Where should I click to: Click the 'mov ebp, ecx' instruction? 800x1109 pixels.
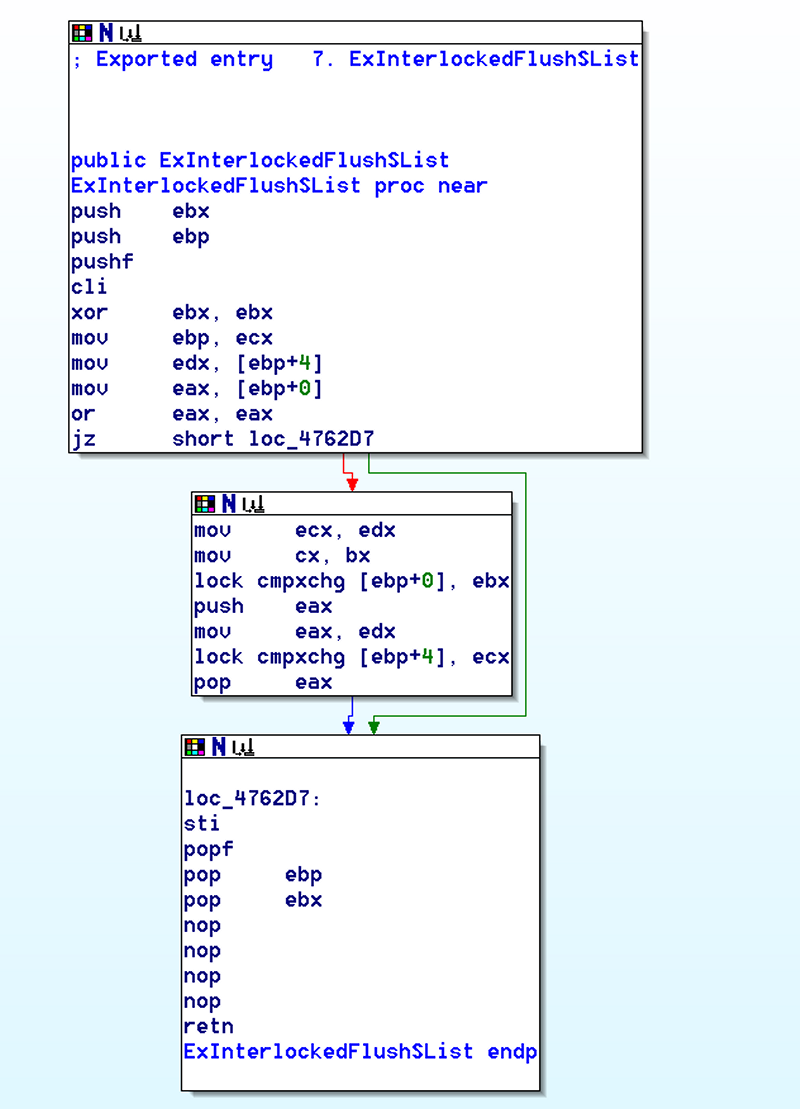point(172,338)
